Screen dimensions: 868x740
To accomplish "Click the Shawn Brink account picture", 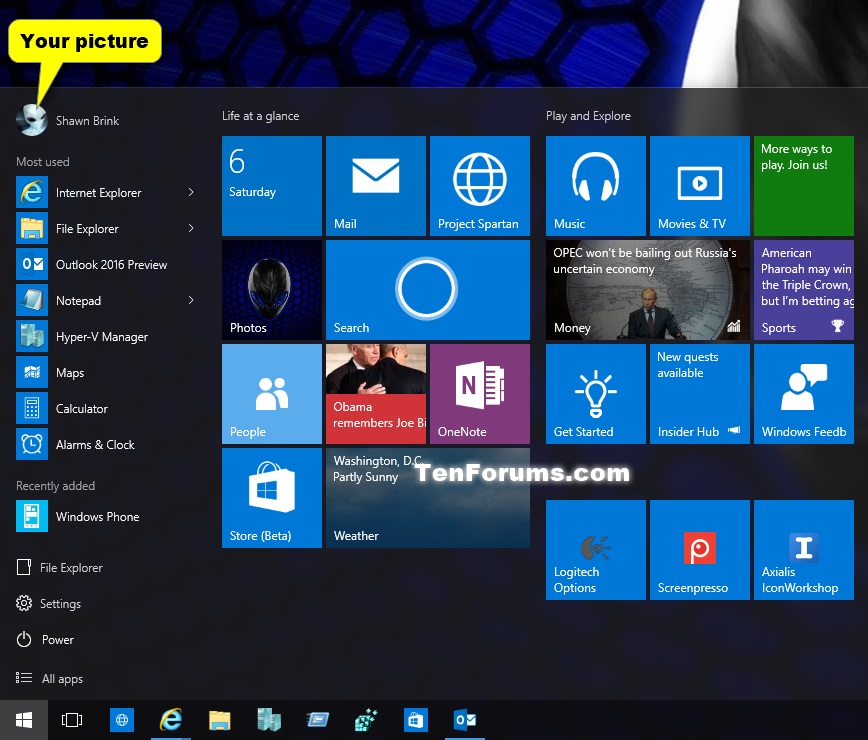I will click(x=31, y=119).
